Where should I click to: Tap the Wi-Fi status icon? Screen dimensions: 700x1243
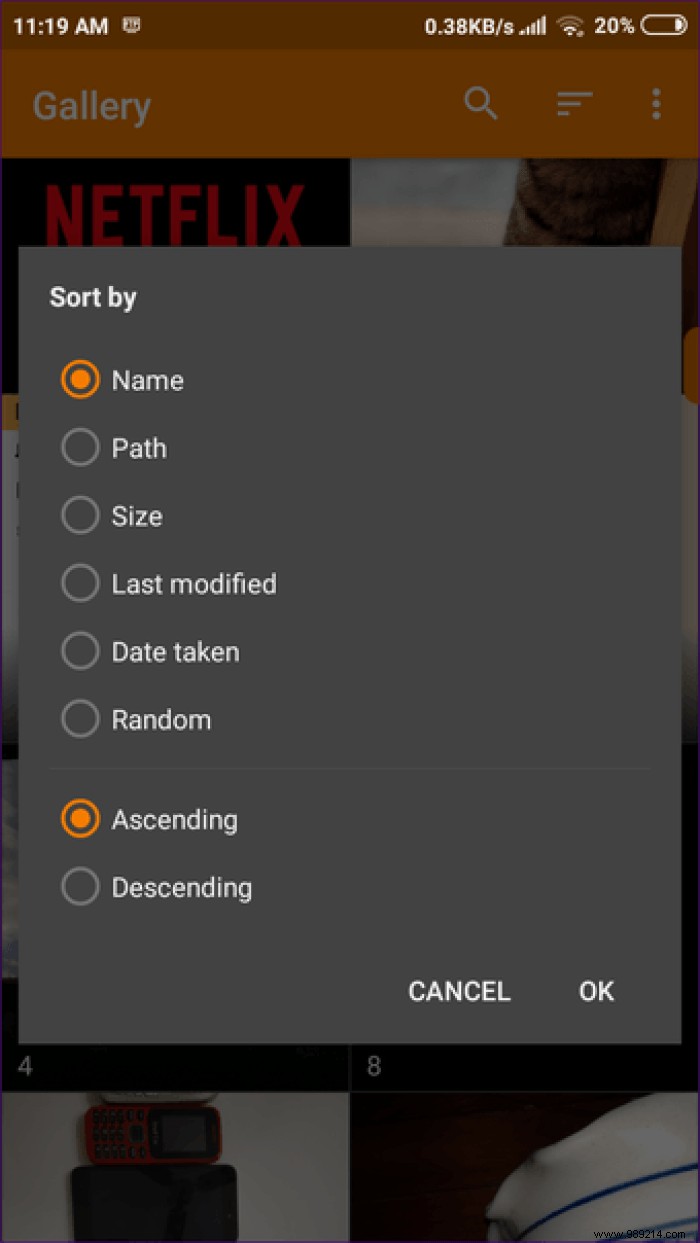click(x=571, y=26)
